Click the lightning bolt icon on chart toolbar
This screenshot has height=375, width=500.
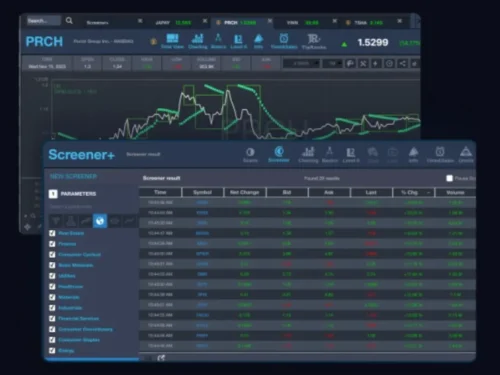click(x=376, y=63)
